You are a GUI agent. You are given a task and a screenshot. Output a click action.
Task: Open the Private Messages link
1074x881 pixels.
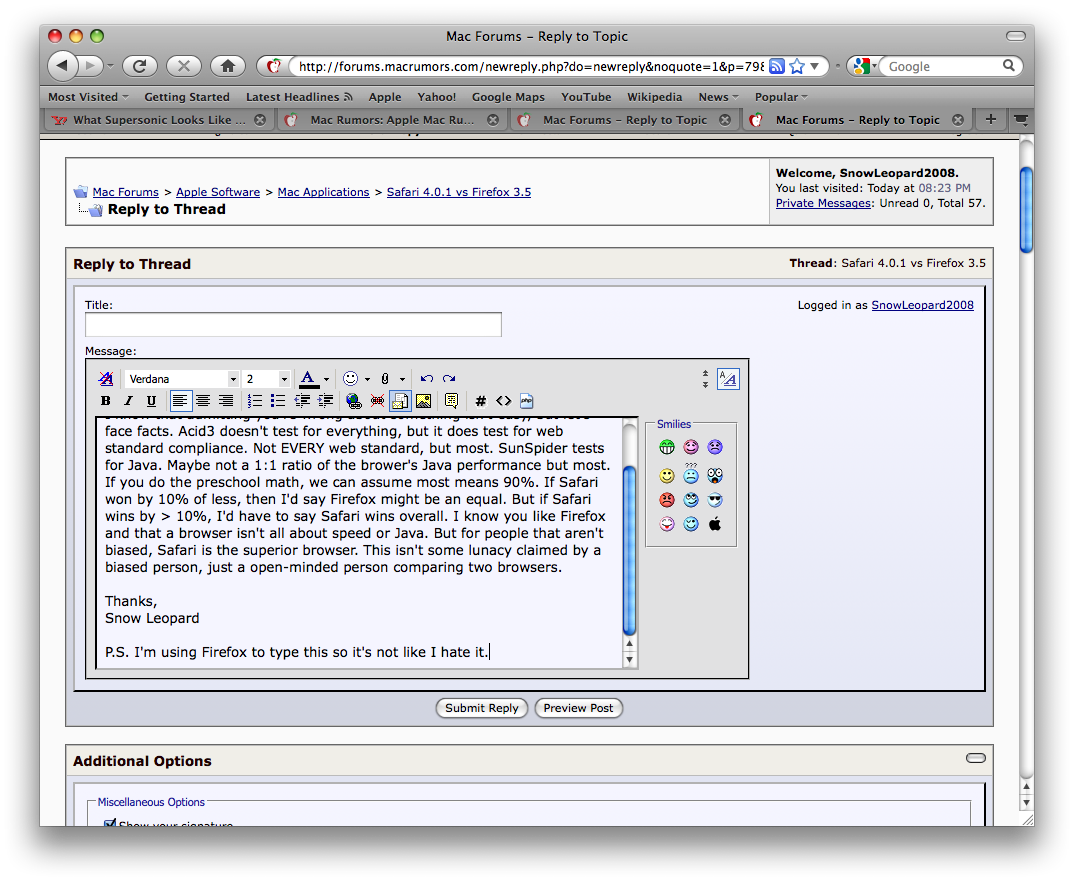[823, 203]
